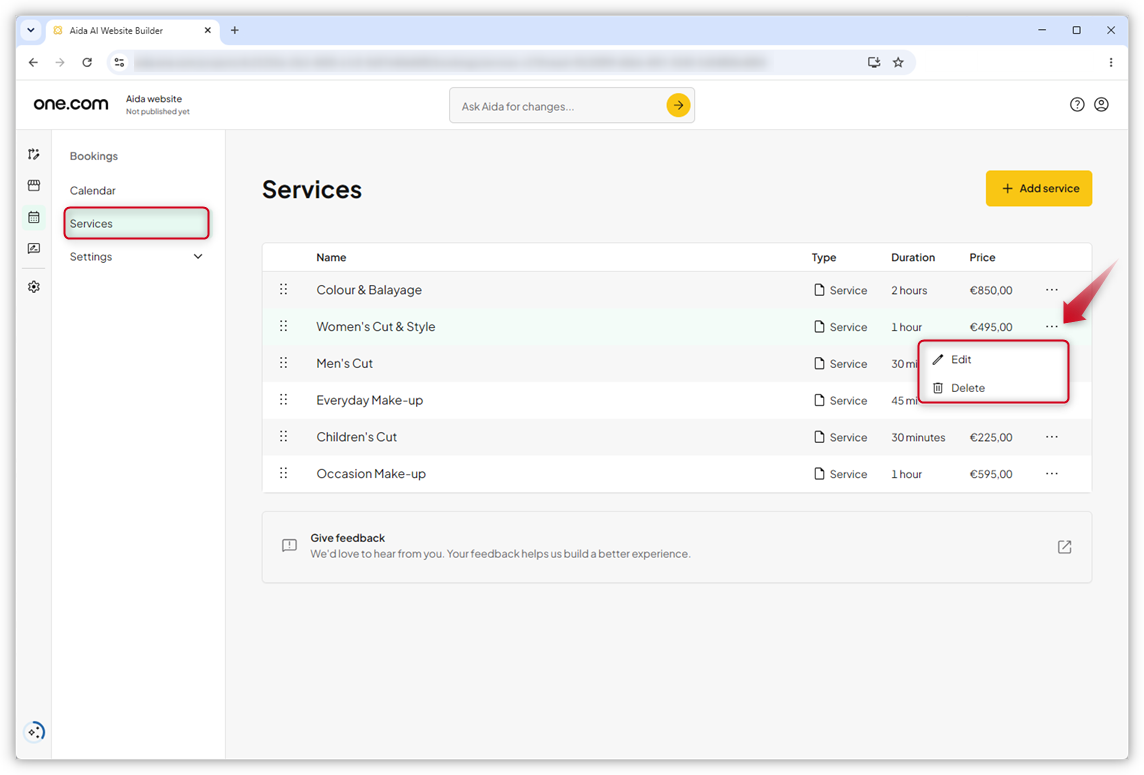Open the settings gear in sidebar
This screenshot has width=1144, height=775.
click(34, 287)
